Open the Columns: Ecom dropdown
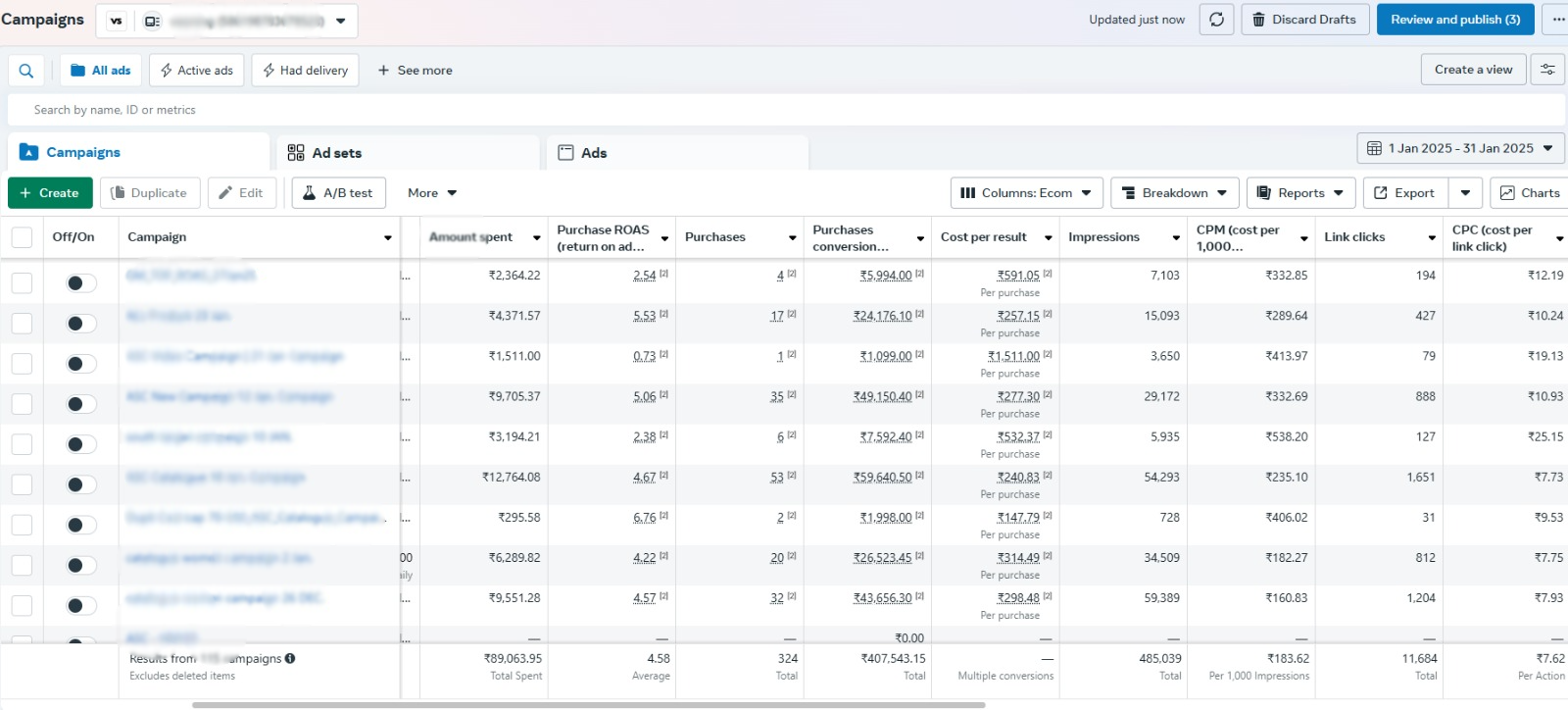The image size is (1568, 710). coord(1026,193)
